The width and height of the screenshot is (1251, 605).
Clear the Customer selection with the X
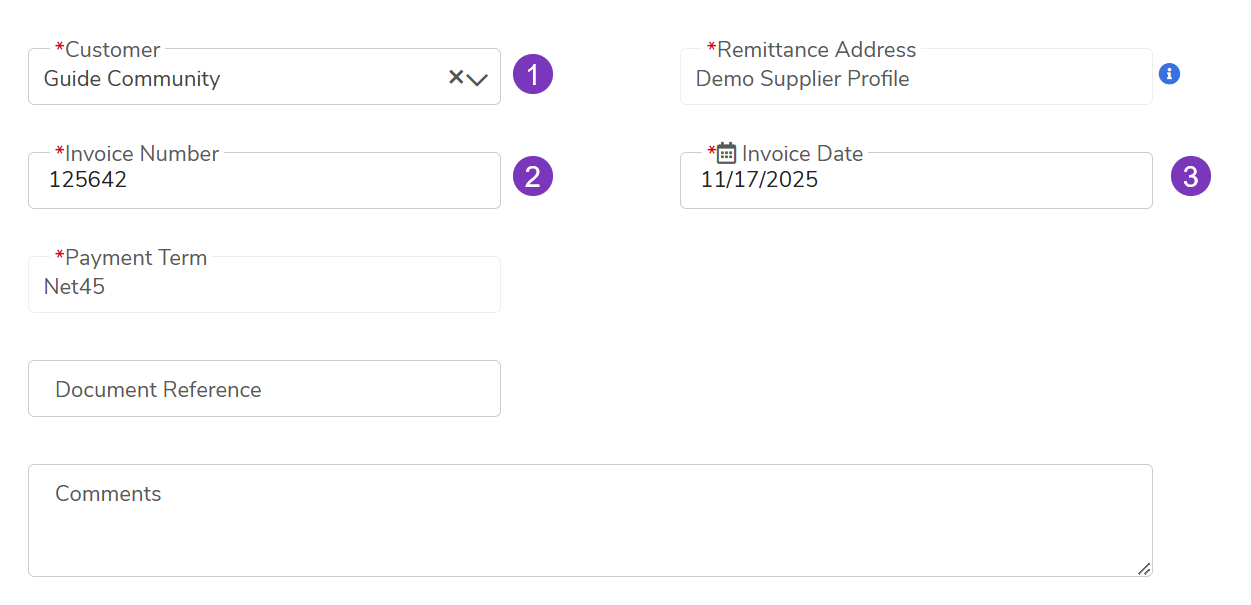tap(455, 77)
